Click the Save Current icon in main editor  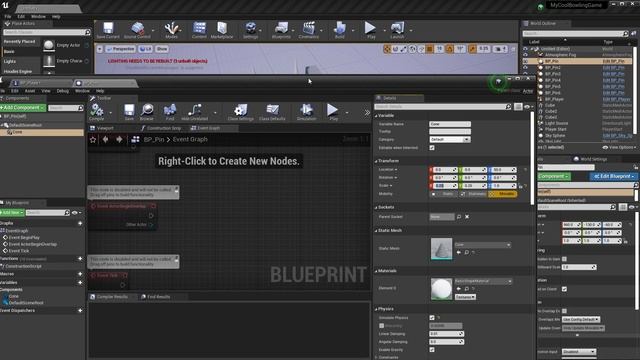point(108,30)
